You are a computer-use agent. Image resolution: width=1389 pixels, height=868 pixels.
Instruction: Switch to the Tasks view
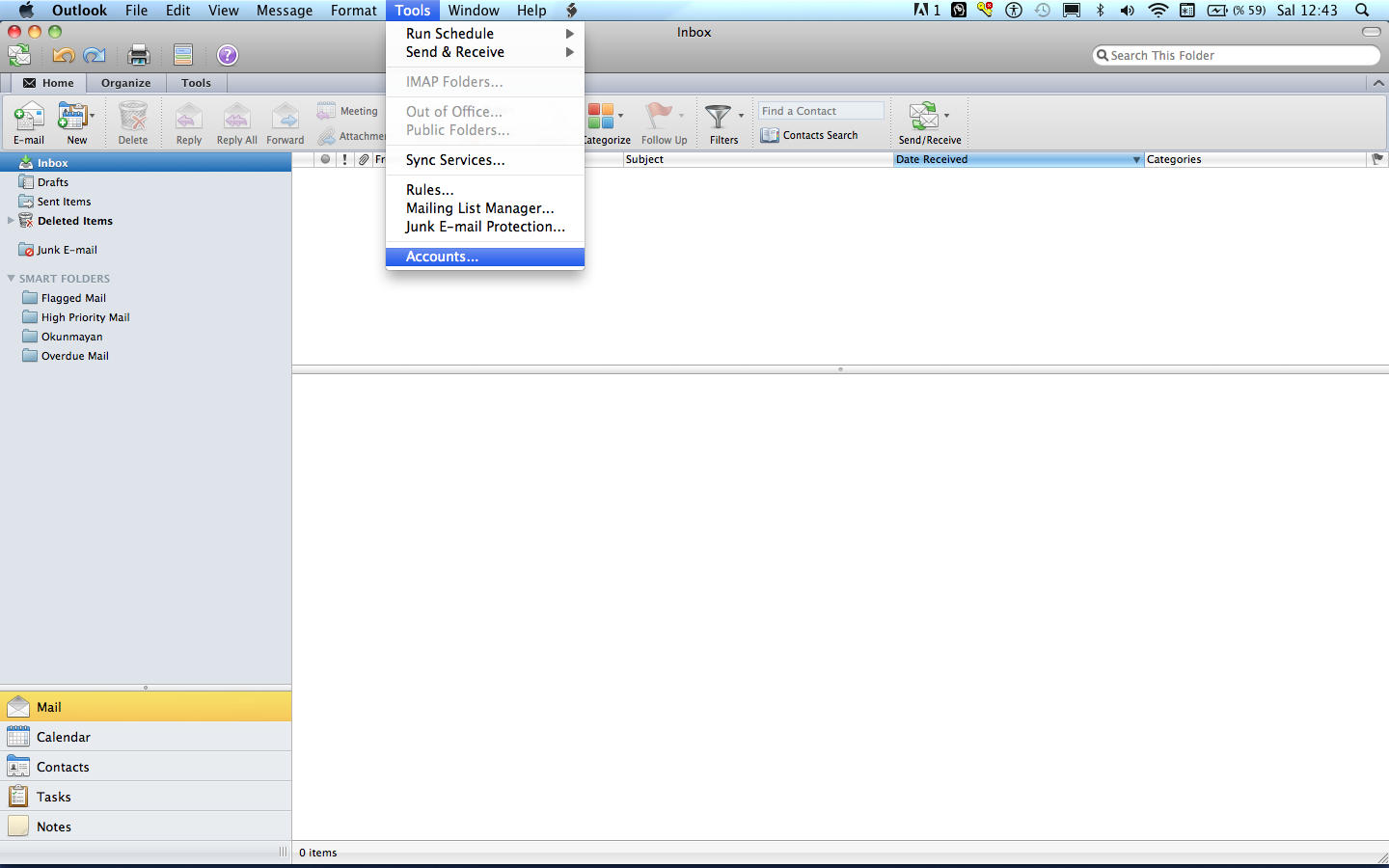54,797
